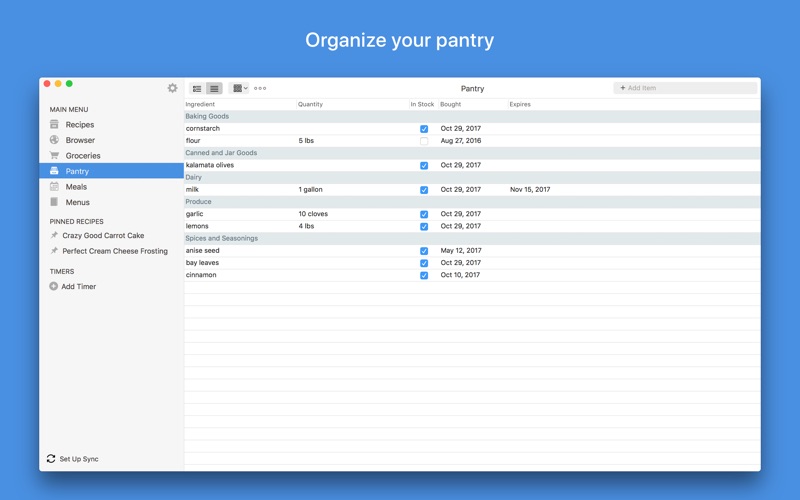Open the grouping grid dropdown in toolbar
Screen dimensions: 800x500
pos(239,89)
